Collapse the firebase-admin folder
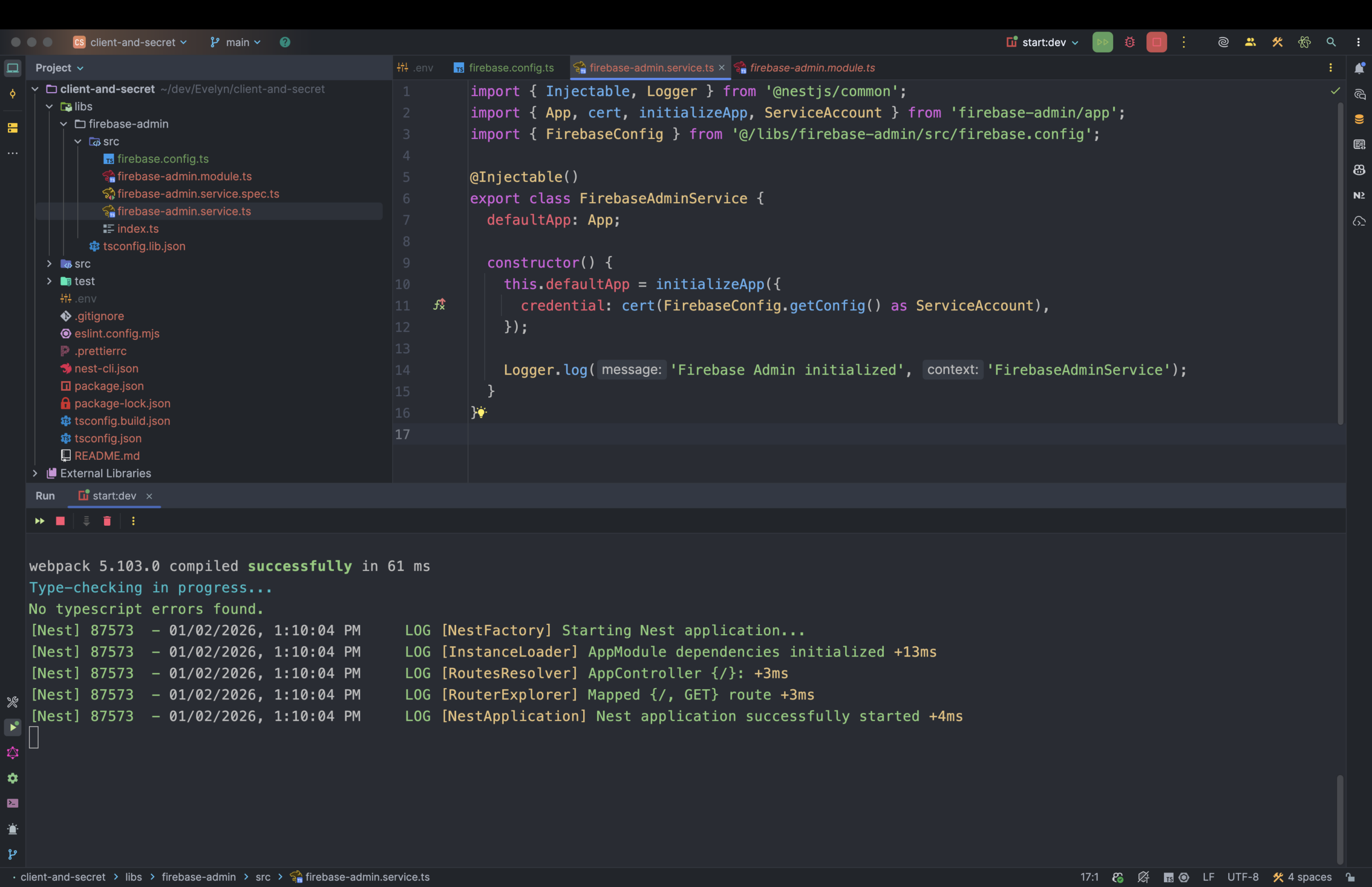This screenshot has height=887, width=1372. pos(63,124)
